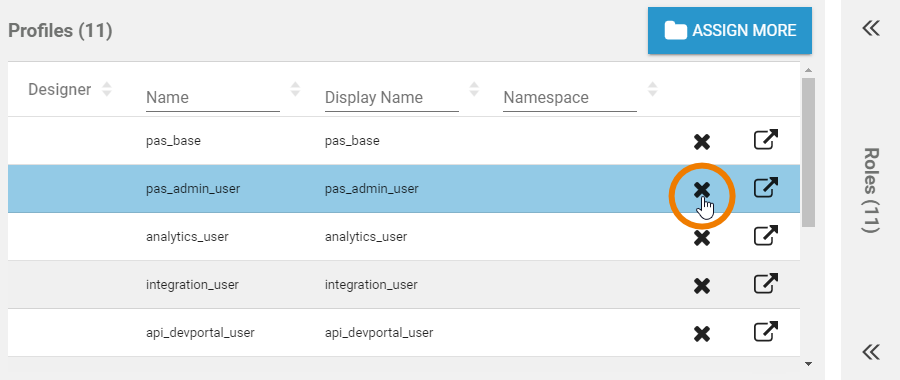
Task: Focus the Display Name filter field
Action: tap(391, 98)
